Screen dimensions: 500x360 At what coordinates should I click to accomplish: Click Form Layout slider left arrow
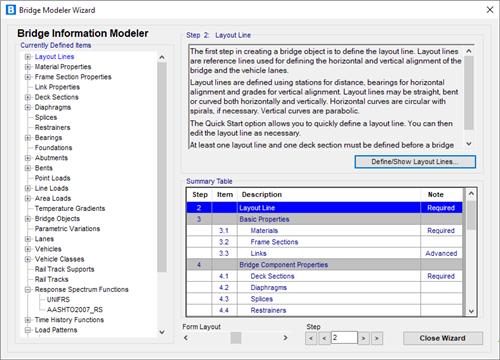point(186,338)
